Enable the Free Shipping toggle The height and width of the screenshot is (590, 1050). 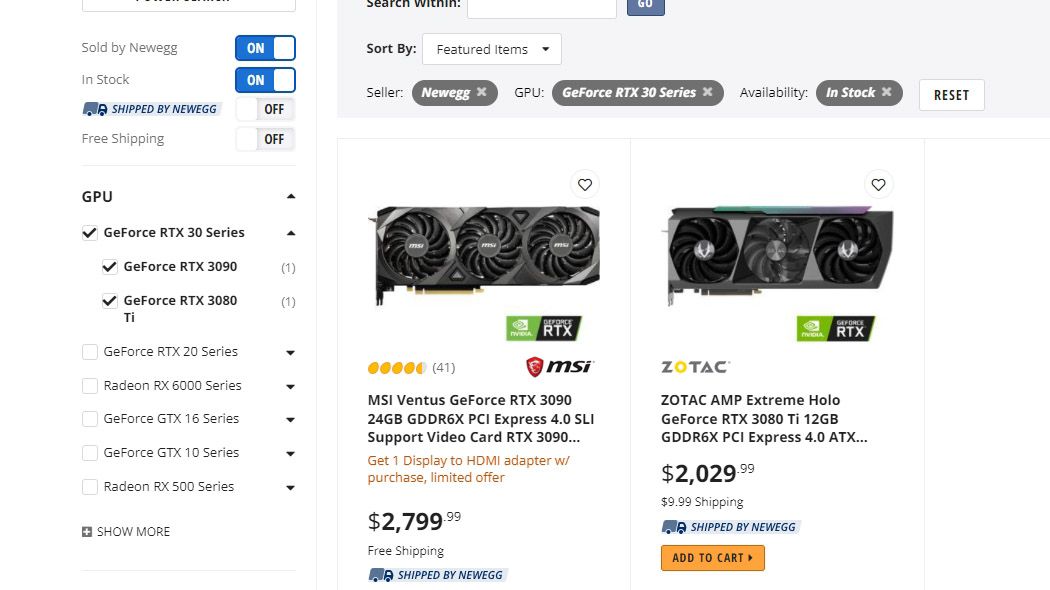point(265,139)
